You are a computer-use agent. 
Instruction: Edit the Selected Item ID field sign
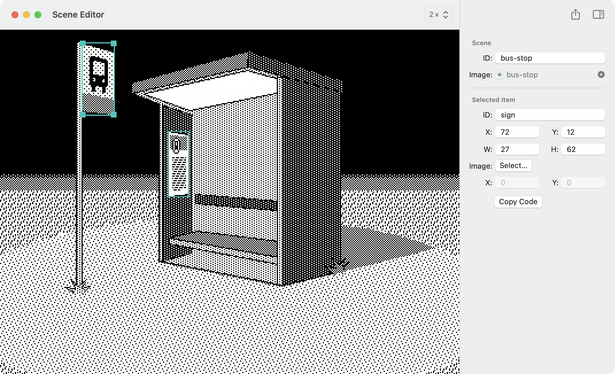tap(549, 115)
